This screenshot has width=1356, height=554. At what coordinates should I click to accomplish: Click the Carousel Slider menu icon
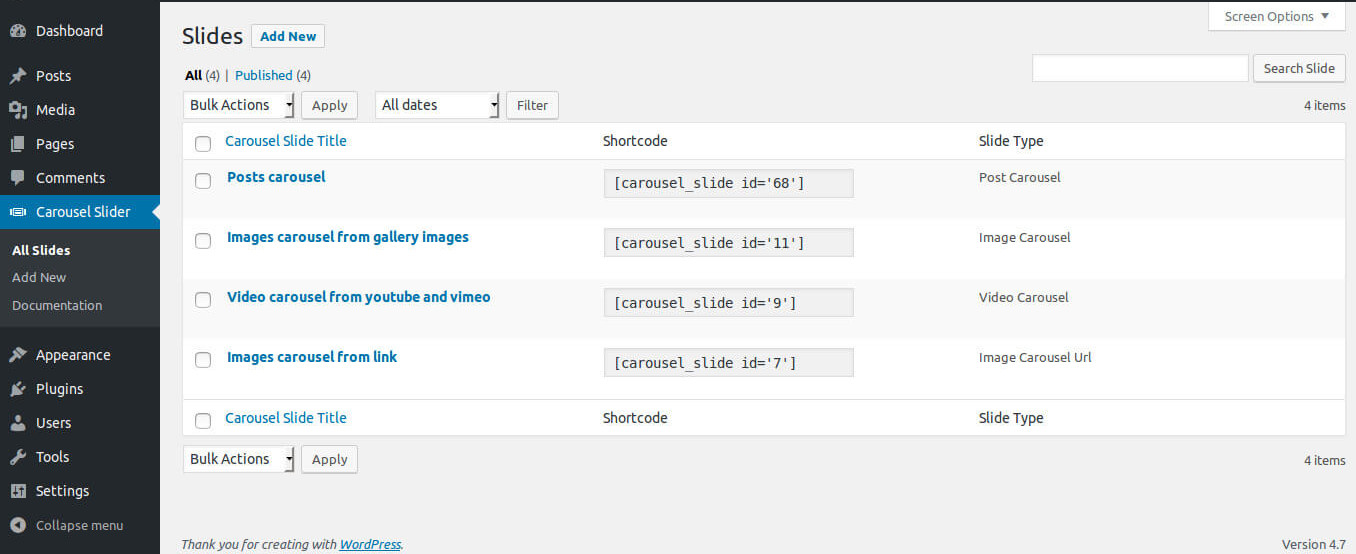[18, 212]
